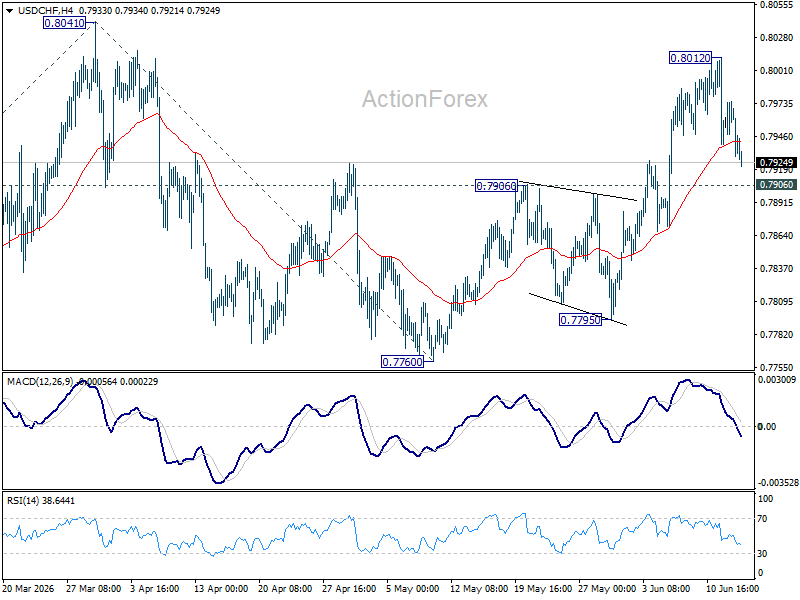Select the 0.79060 resistance price label
Screen dimensions: 800x600
(496, 186)
